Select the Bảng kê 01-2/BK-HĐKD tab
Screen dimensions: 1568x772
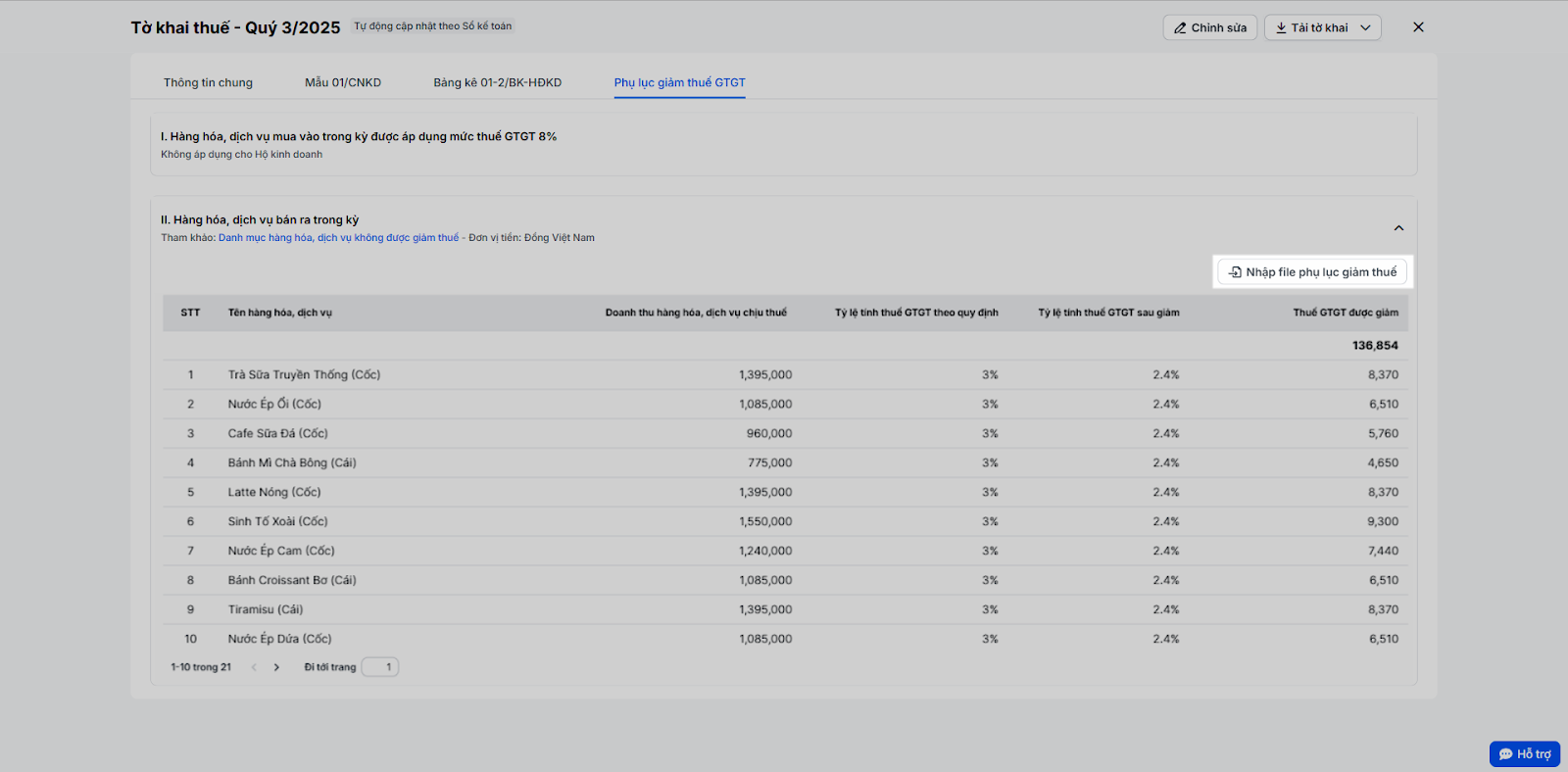pos(498,82)
